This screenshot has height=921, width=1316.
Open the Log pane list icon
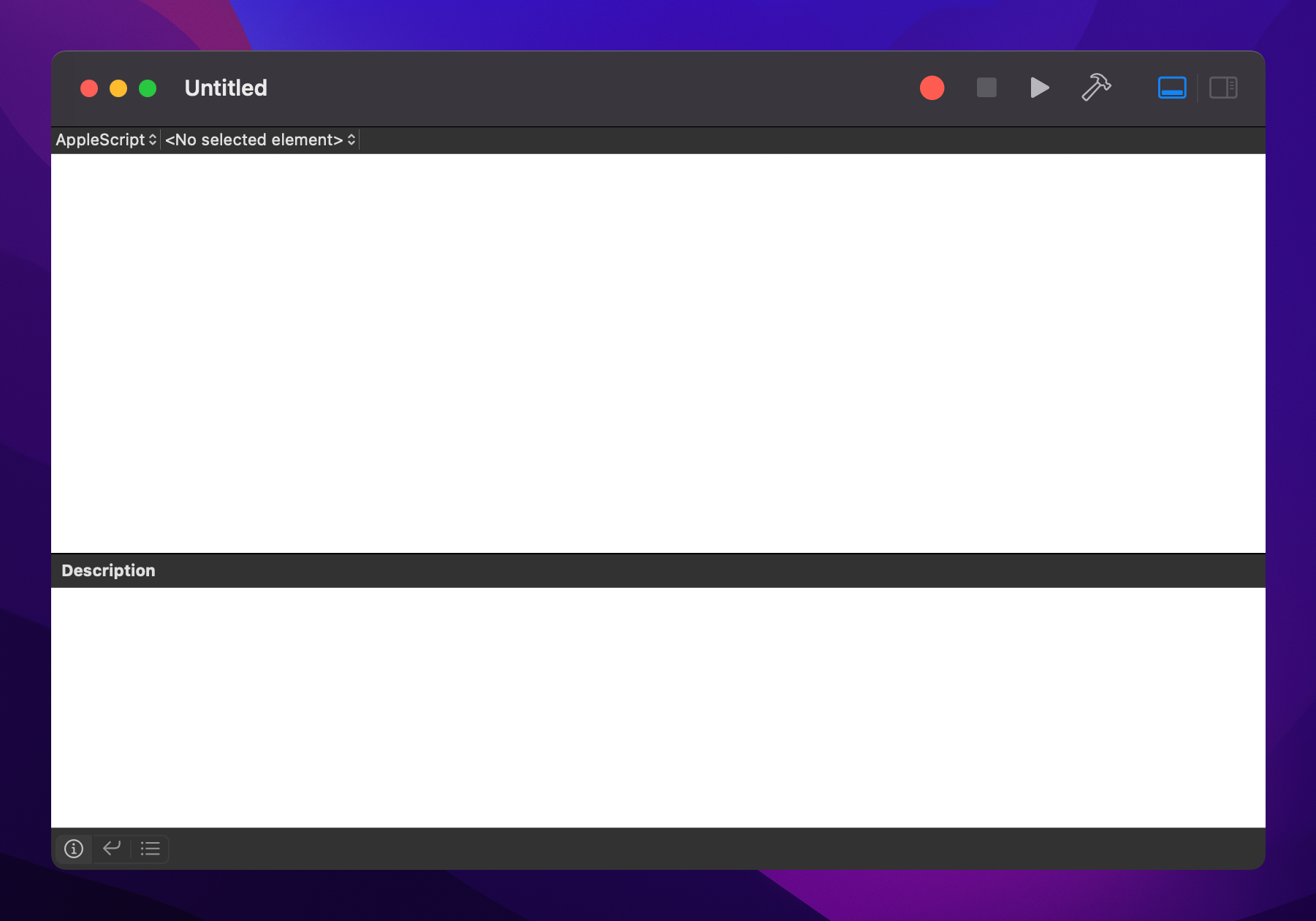[151, 849]
